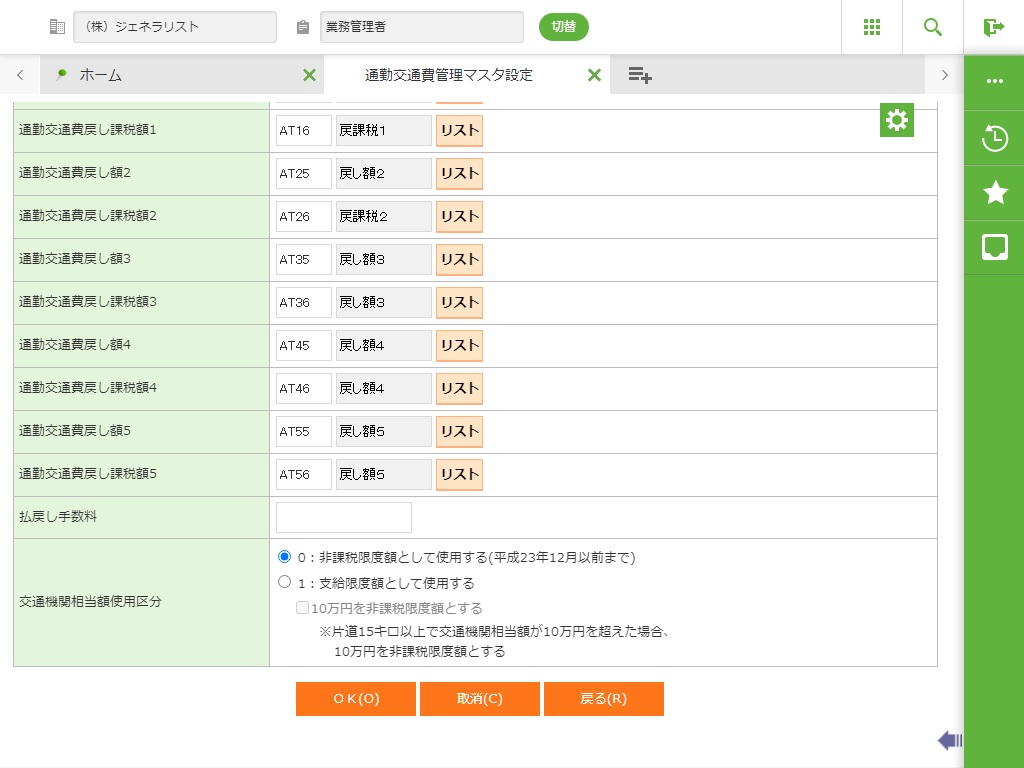Open リスト for 通勤交通費戻し課税額1

coord(459,131)
